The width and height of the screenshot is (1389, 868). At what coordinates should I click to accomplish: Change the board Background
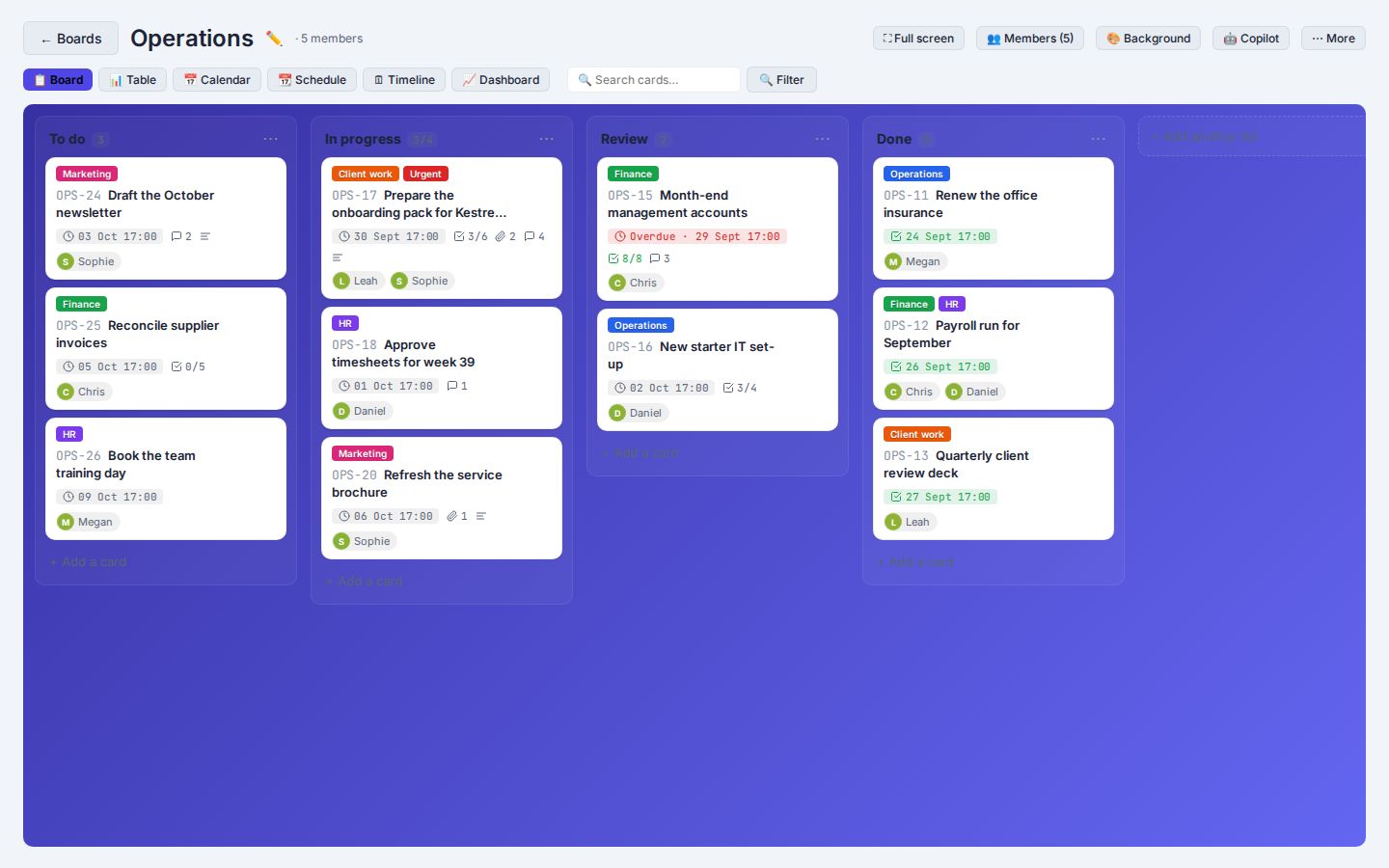1148,39
